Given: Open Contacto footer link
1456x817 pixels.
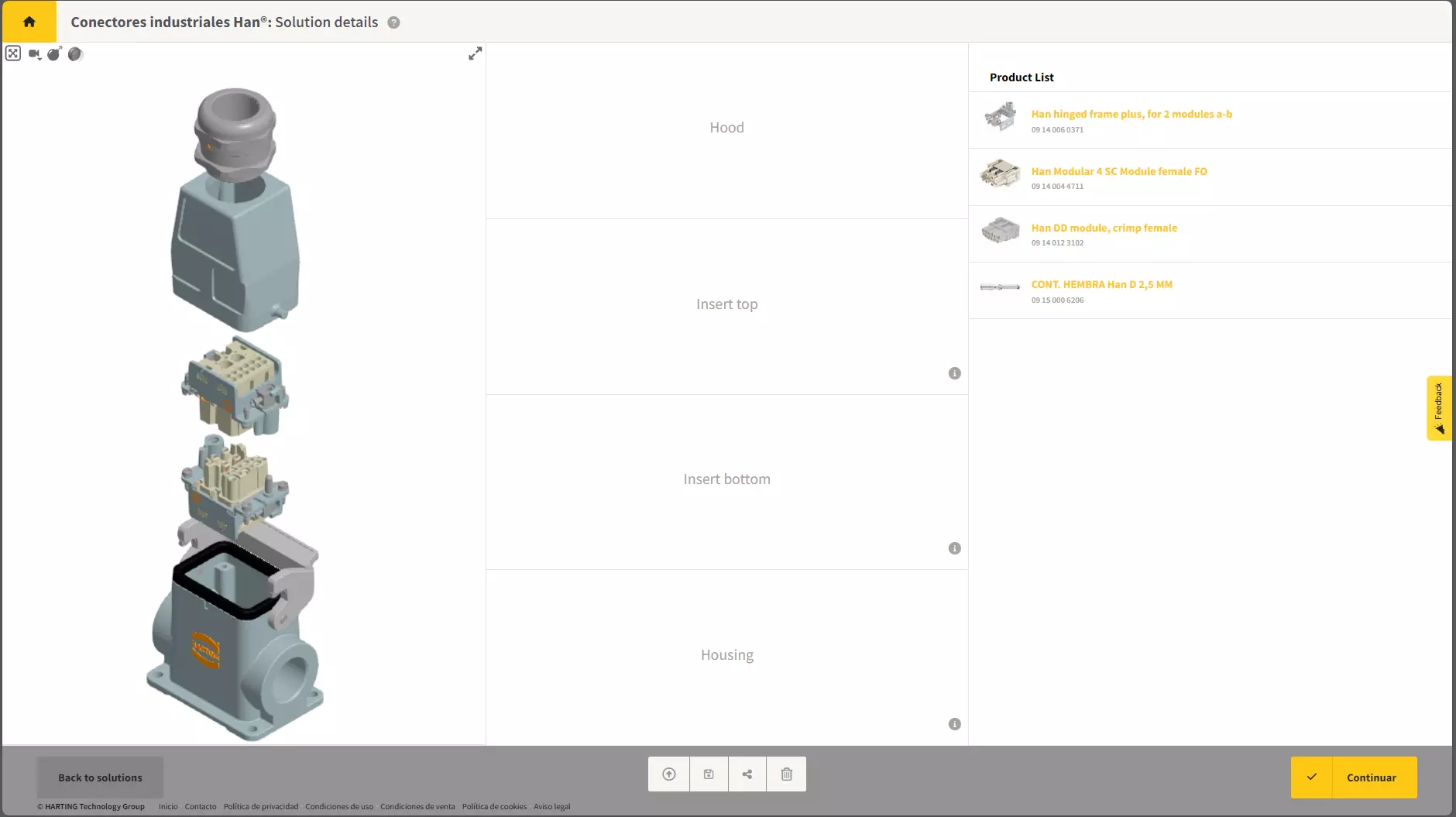Looking at the screenshot, I should [201, 806].
